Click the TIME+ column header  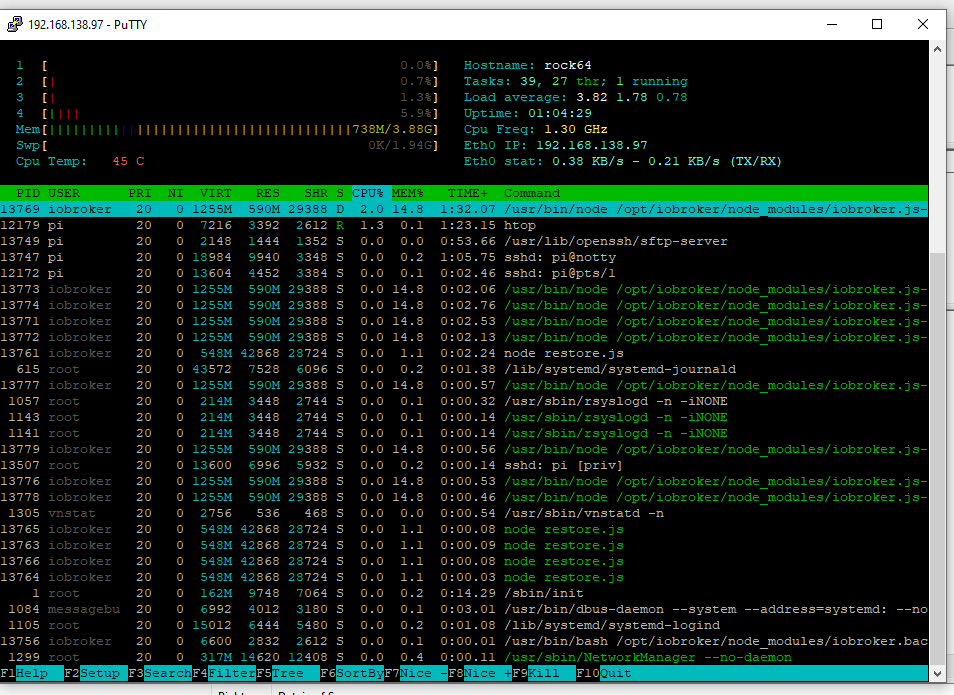point(468,193)
